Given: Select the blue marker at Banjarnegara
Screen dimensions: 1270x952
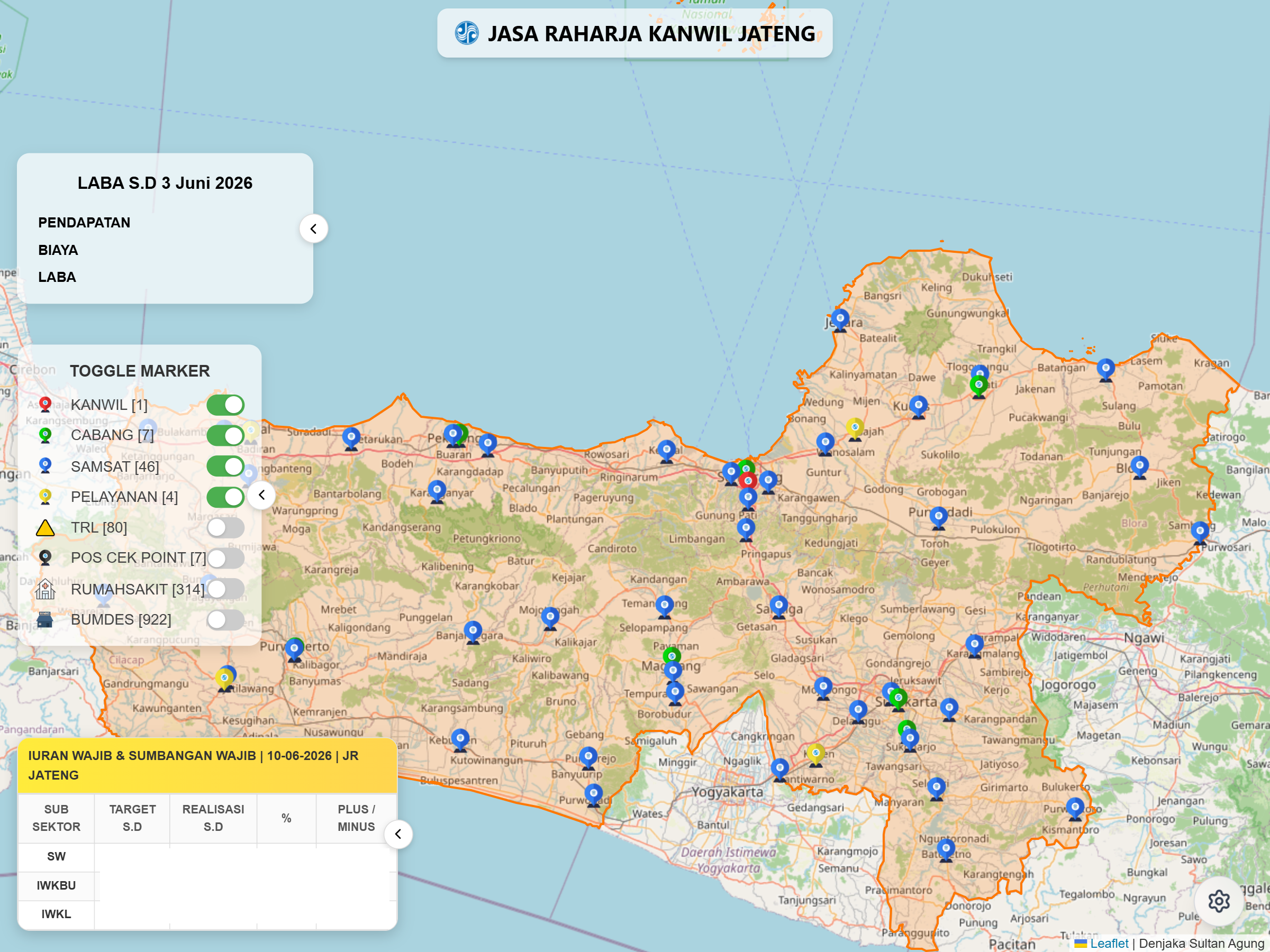Looking at the screenshot, I should [x=473, y=633].
